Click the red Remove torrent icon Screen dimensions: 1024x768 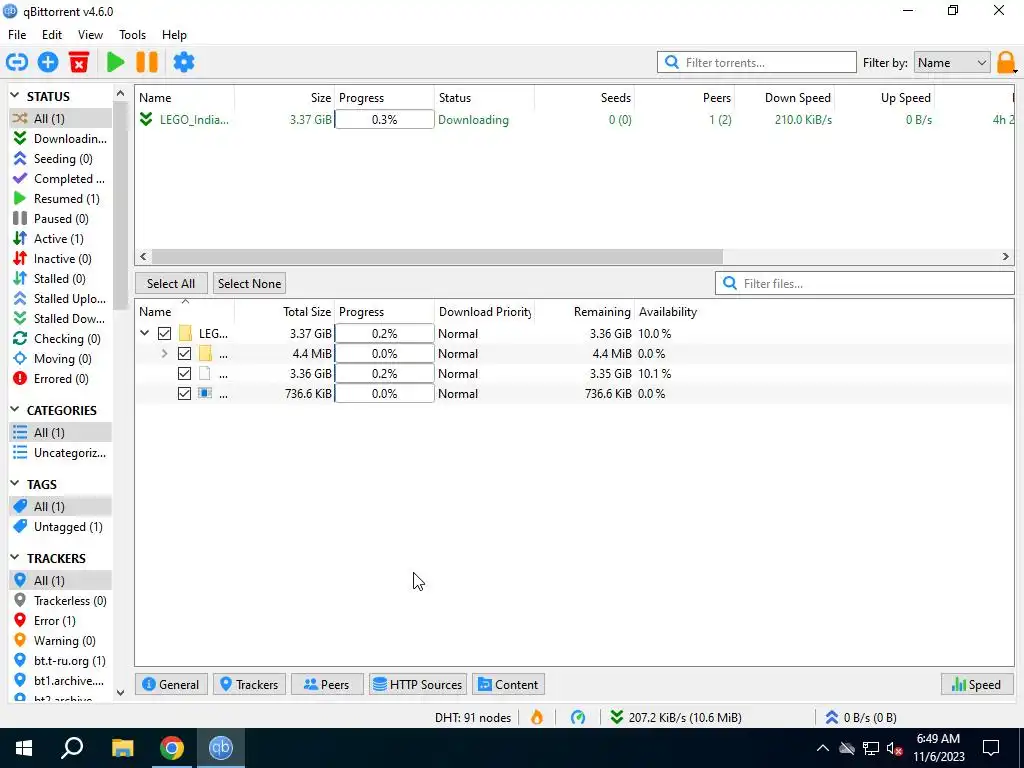79,62
